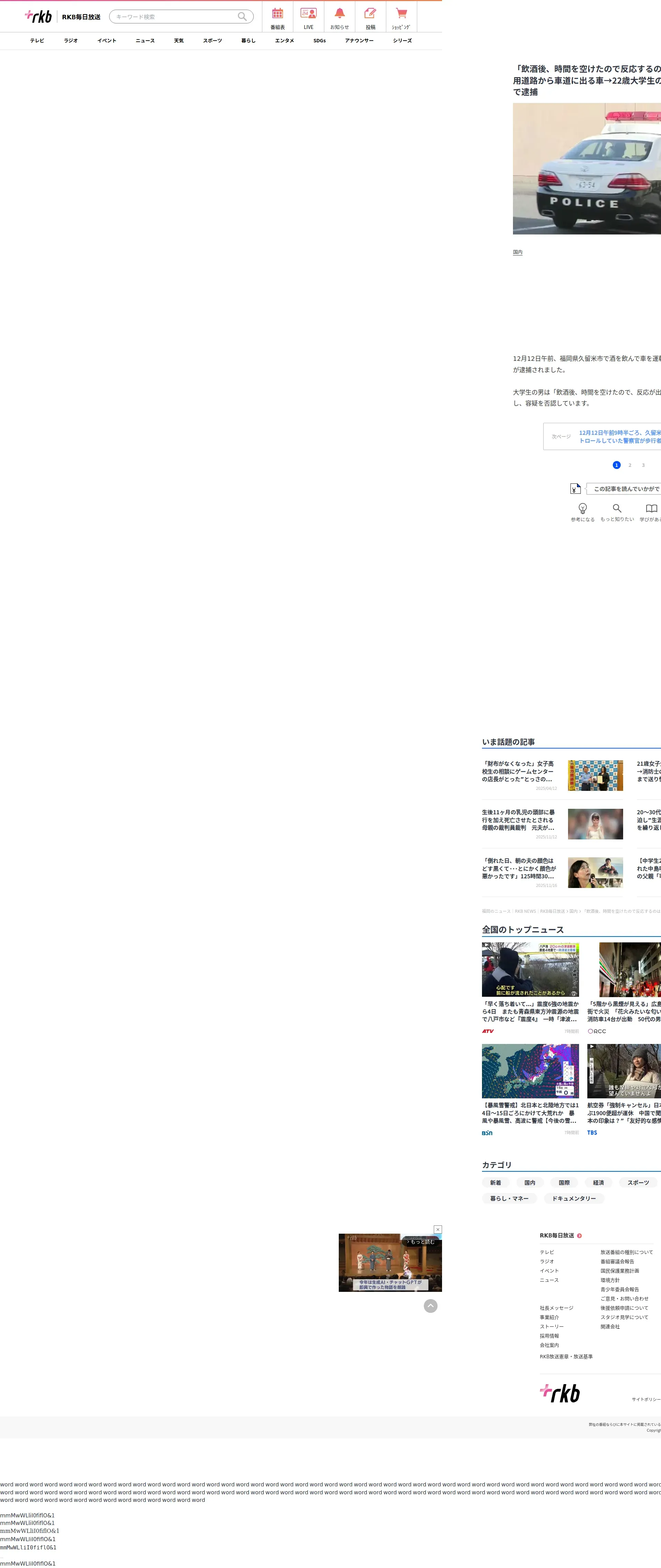The image size is (661, 1568).
Task: Open the スポーツ navigation item
Action: click(x=212, y=41)
